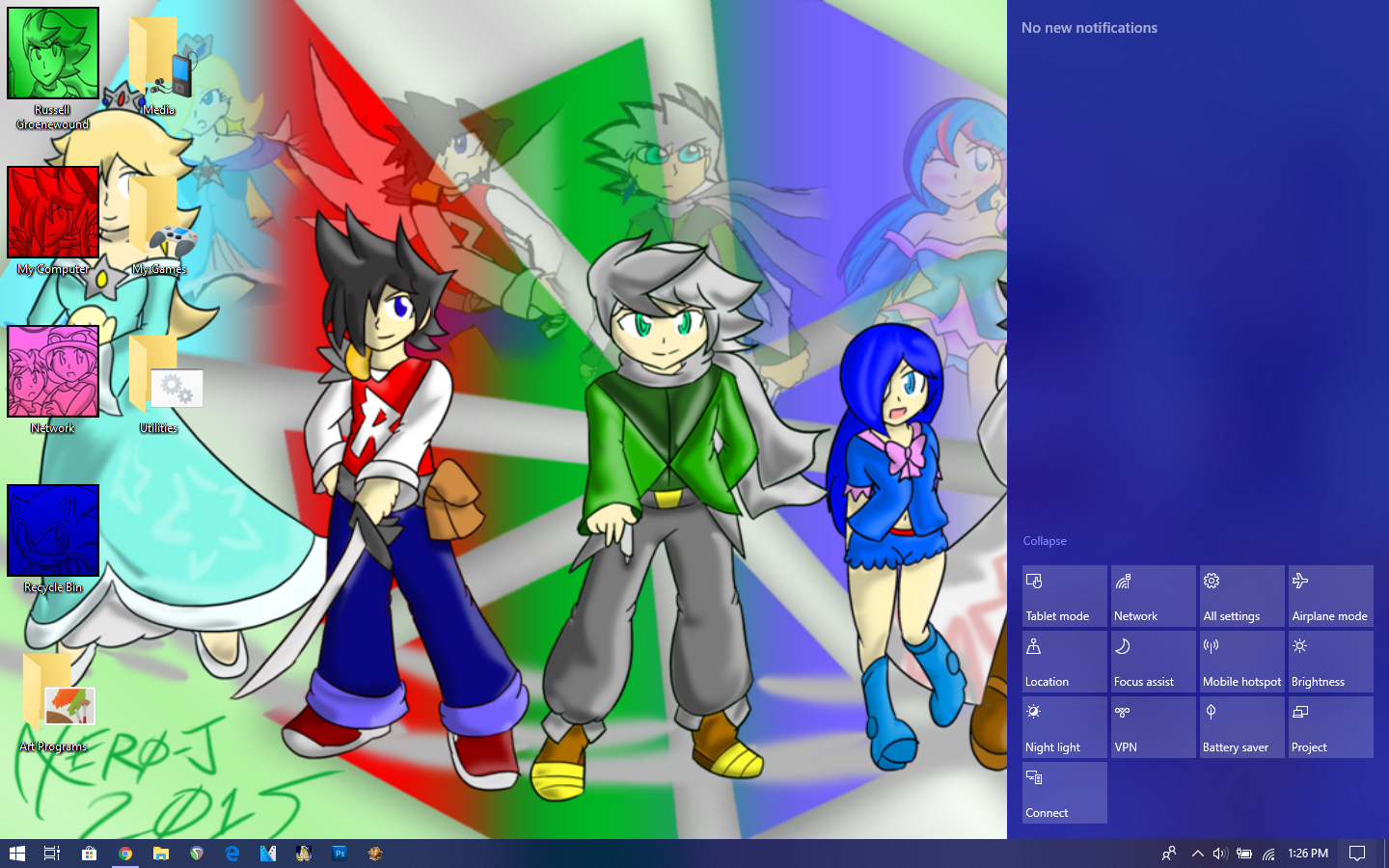Launch Microsoft Edge from the taskbar
Viewport: 1389px width, 868px height.
point(231,854)
